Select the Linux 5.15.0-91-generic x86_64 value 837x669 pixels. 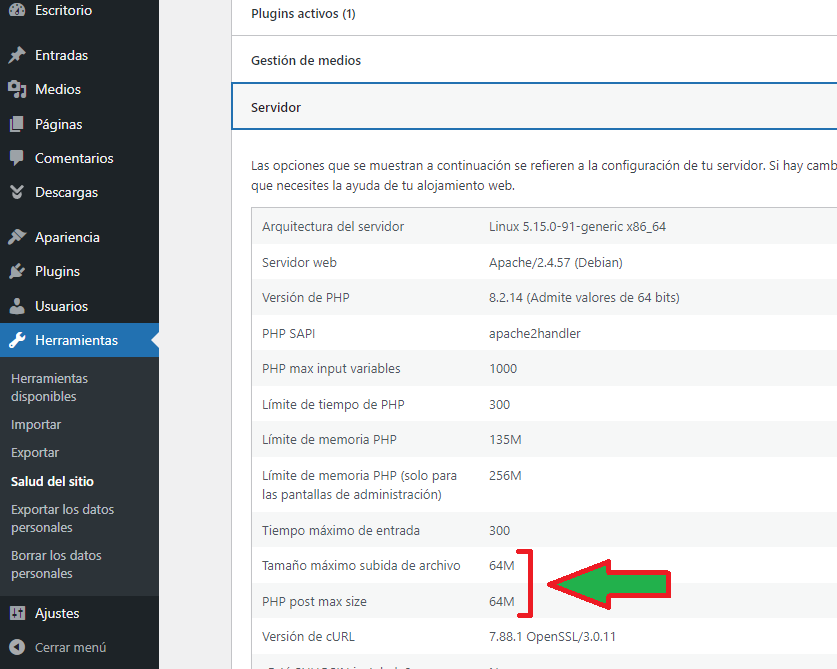pyautogui.click(x=577, y=226)
